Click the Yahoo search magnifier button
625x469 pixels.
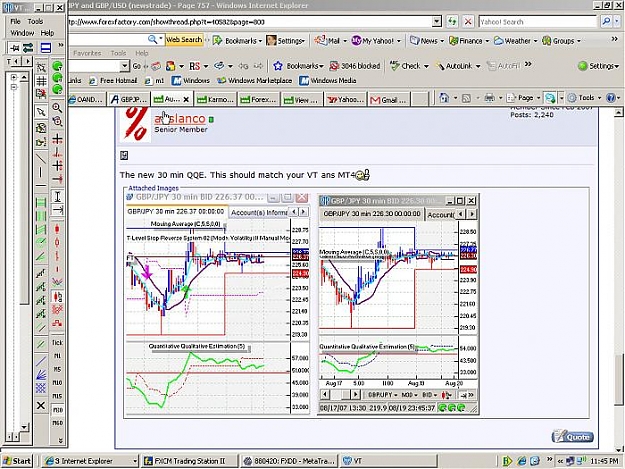[606, 22]
